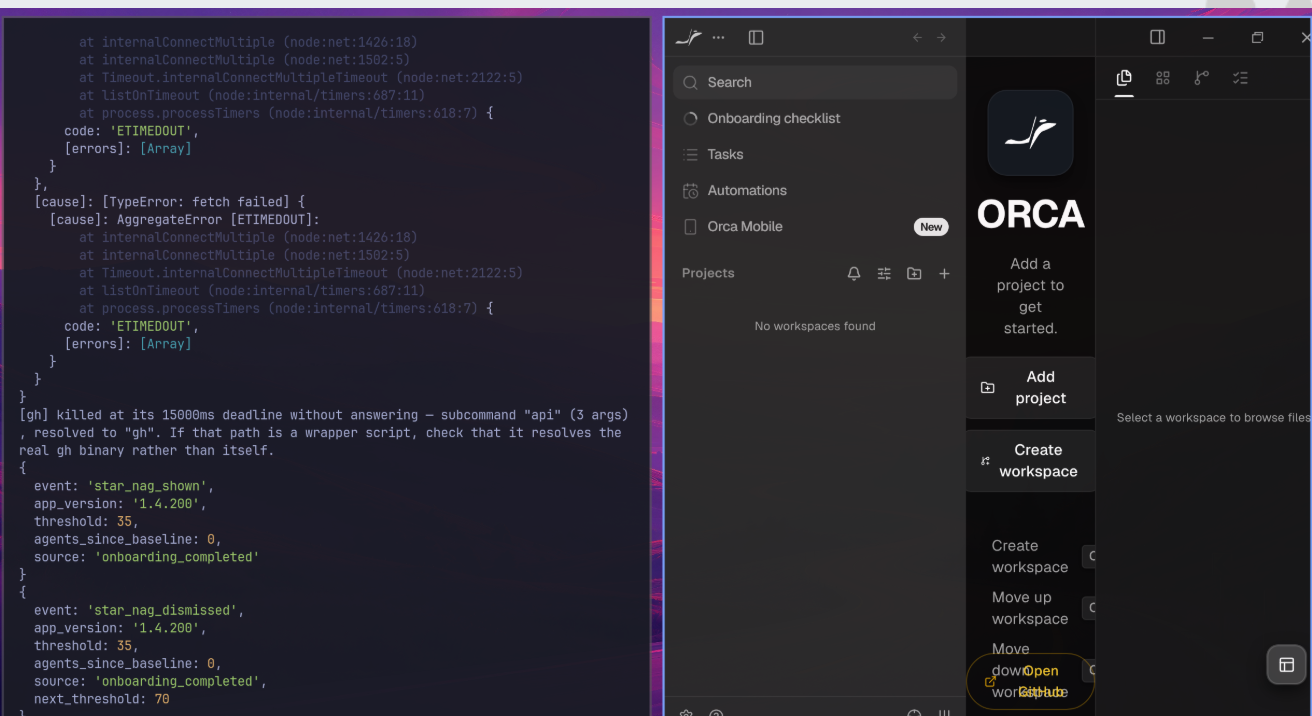Click the 'No workspaces found' text
The image size is (1312, 716).
815,326
